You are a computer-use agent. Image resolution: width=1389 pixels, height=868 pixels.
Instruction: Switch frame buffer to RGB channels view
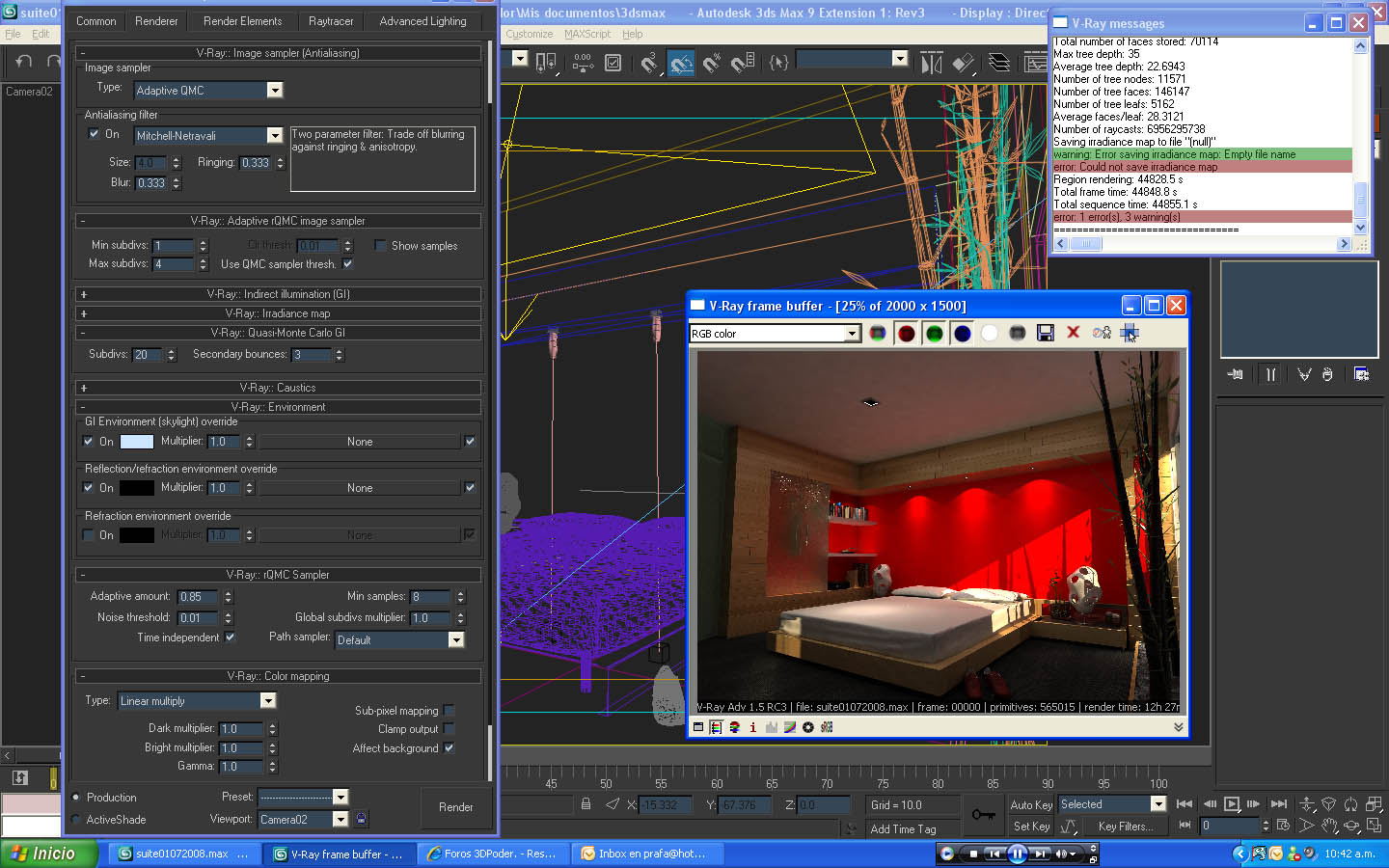(878, 333)
